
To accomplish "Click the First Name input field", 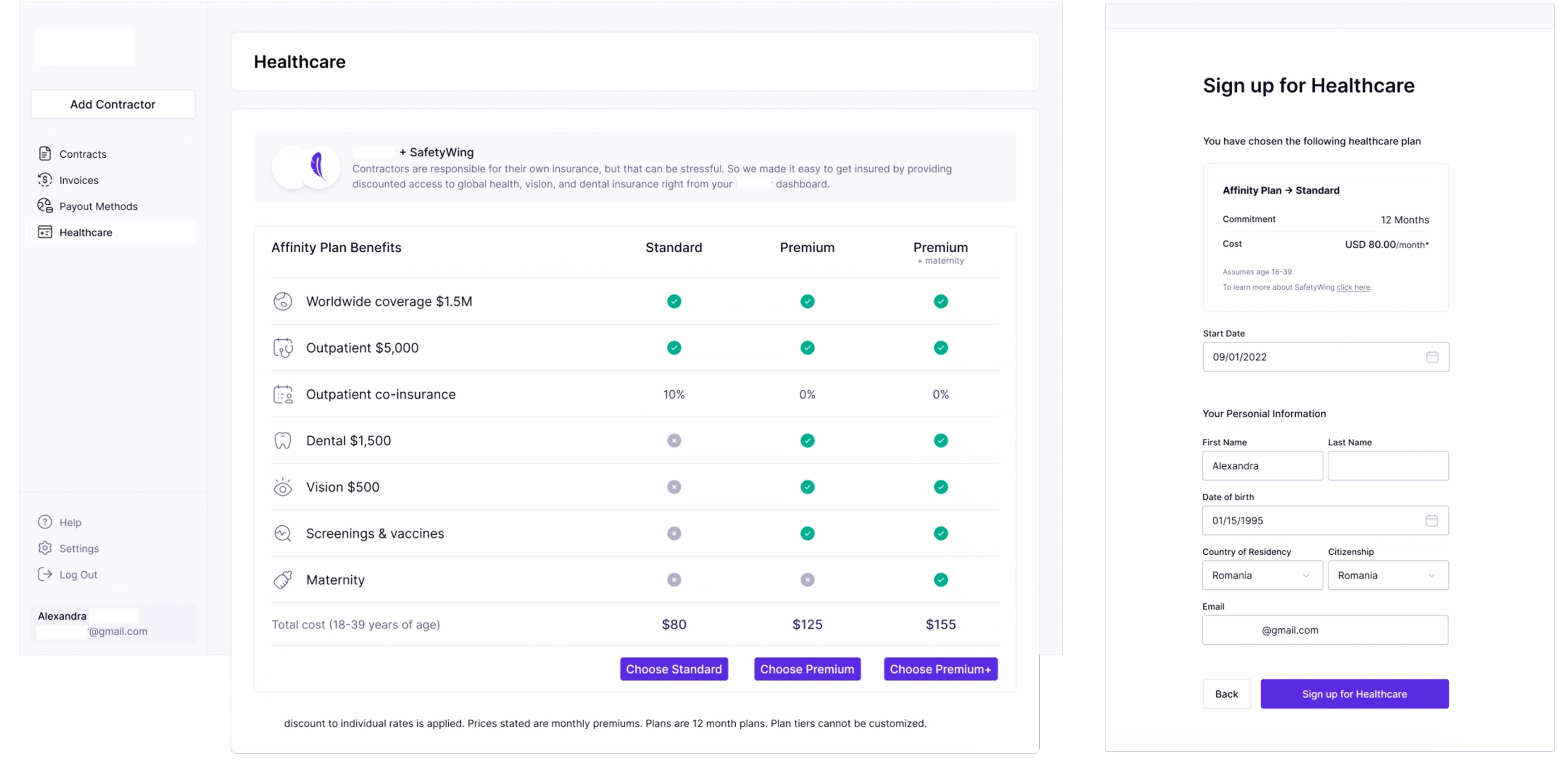I will (x=1262, y=465).
